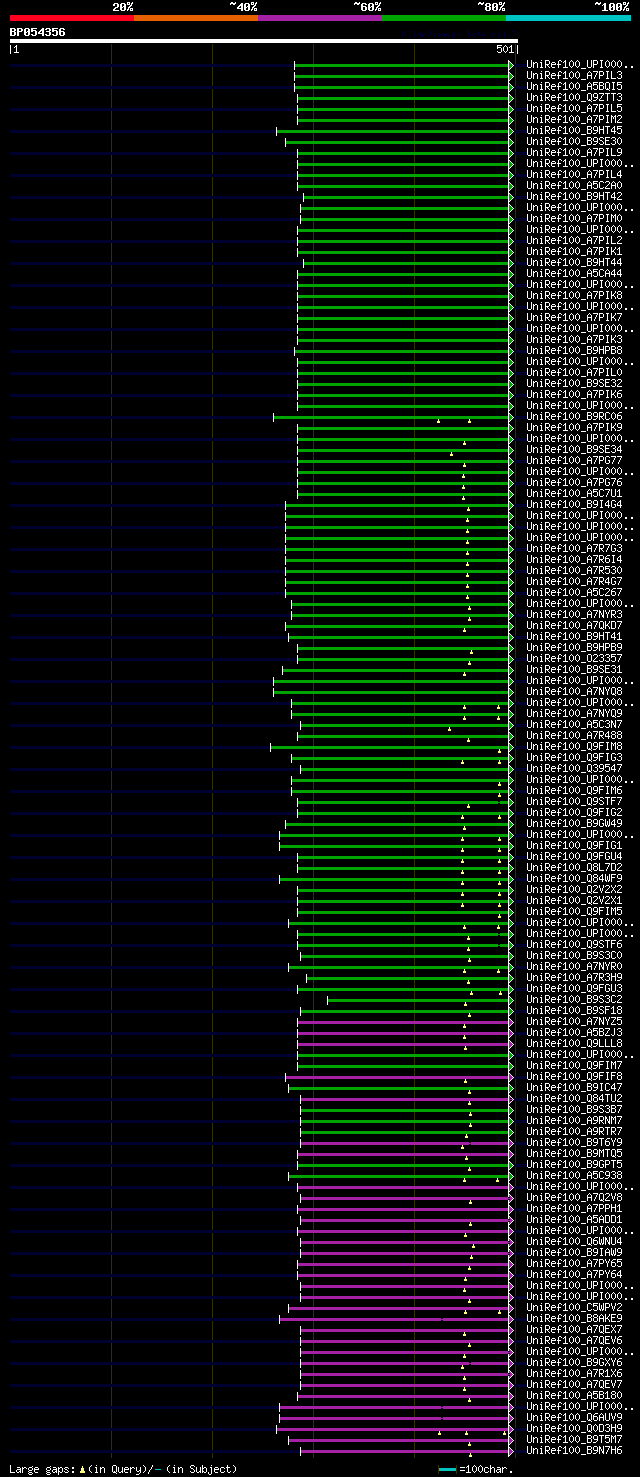Select hit UniRef100_Q6WNU4

(x=574, y=1241)
